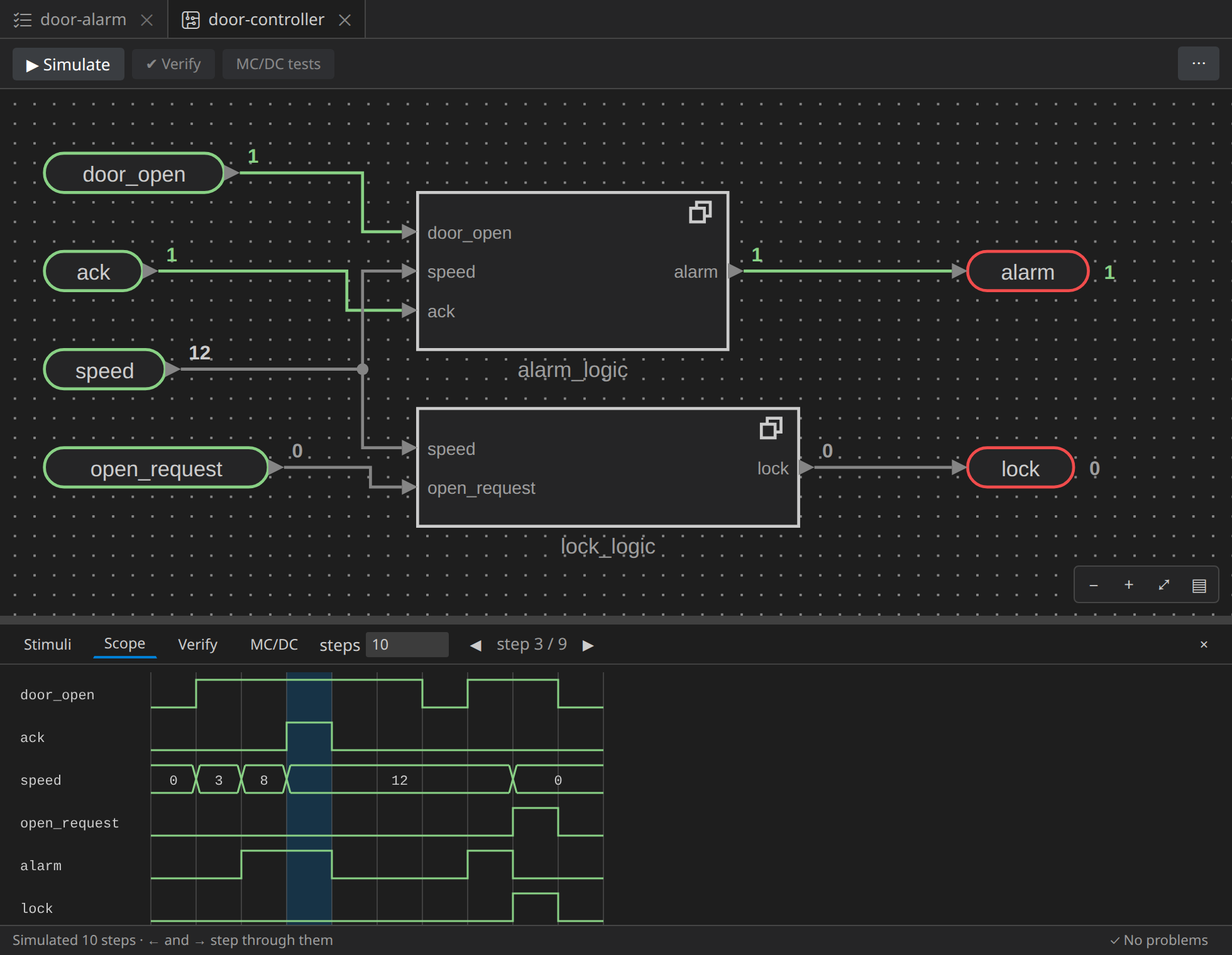The height and width of the screenshot is (955, 1232).
Task: Open the Stimuli panel tab
Action: pyautogui.click(x=48, y=645)
